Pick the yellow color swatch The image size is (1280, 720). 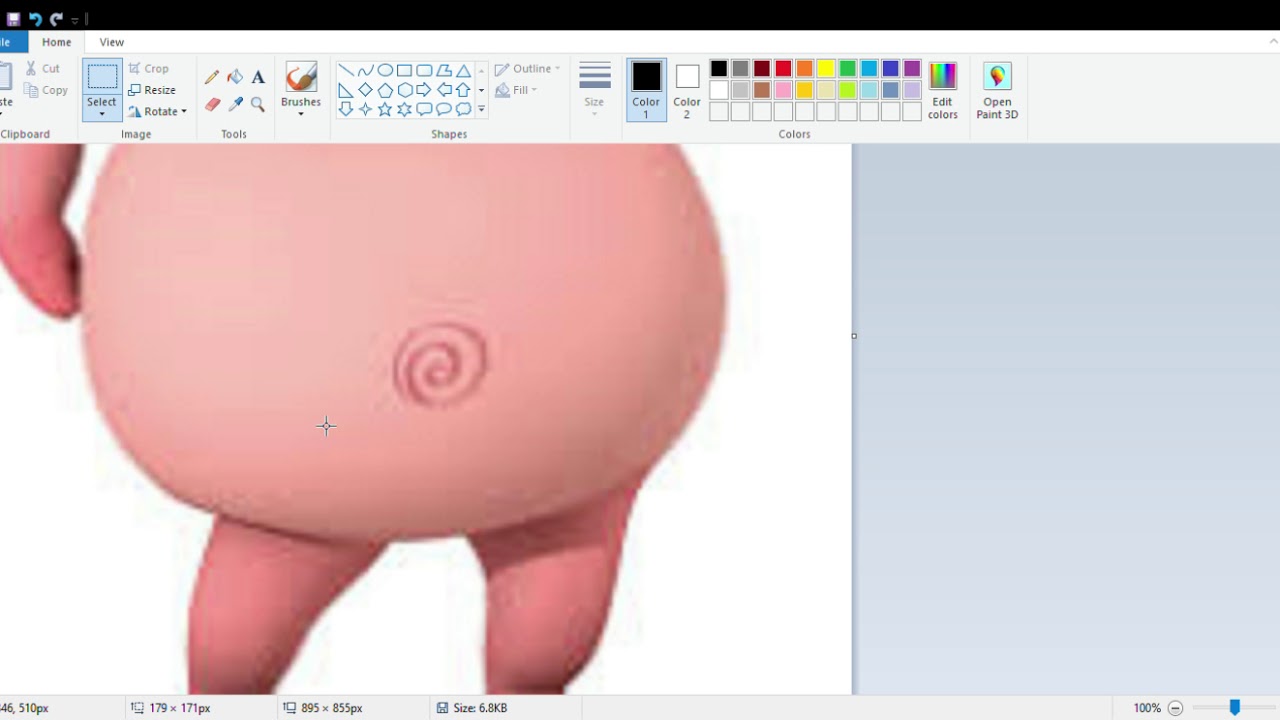(x=826, y=69)
